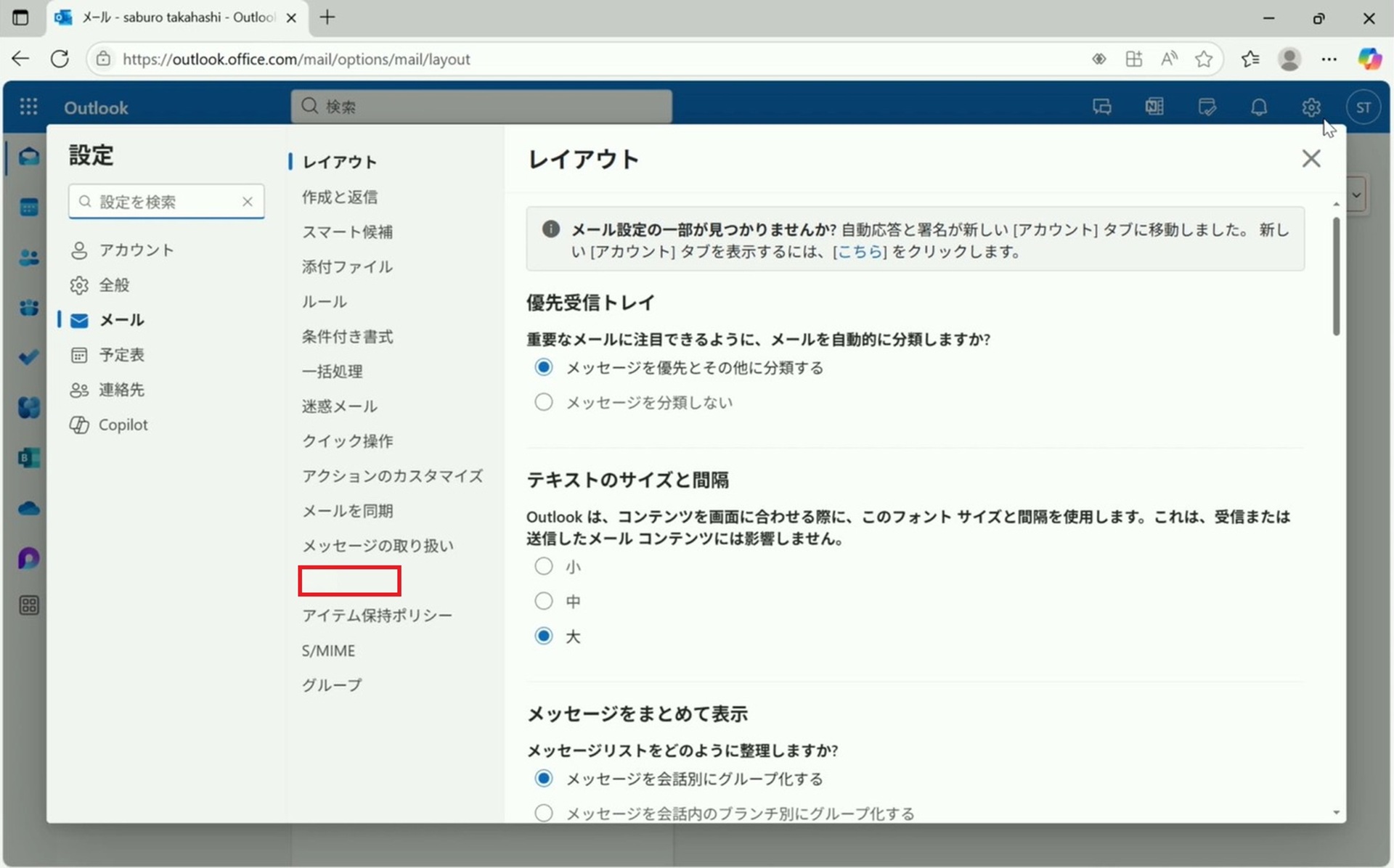The image size is (1394, 868).
Task: Select the 小 text size option
Action: click(x=544, y=566)
